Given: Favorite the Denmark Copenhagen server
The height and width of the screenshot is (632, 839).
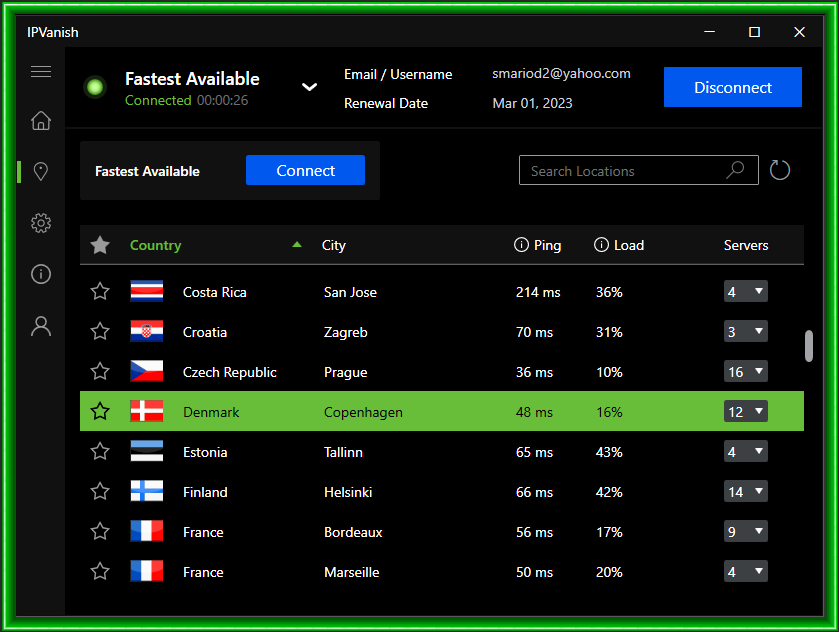Looking at the screenshot, I should [x=100, y=411].
